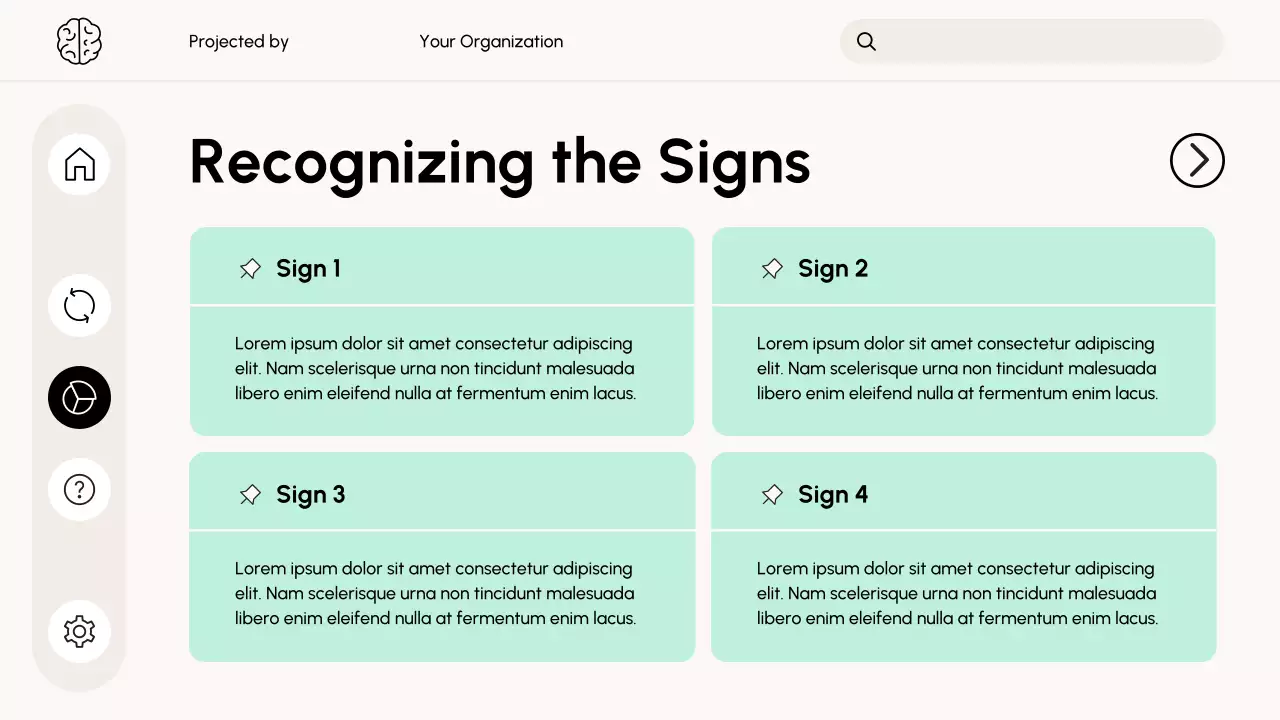Image resolution: width=1280 pixels, height=720 pixels.
Task: Click the brain logo icon
Action: [79, 42]
